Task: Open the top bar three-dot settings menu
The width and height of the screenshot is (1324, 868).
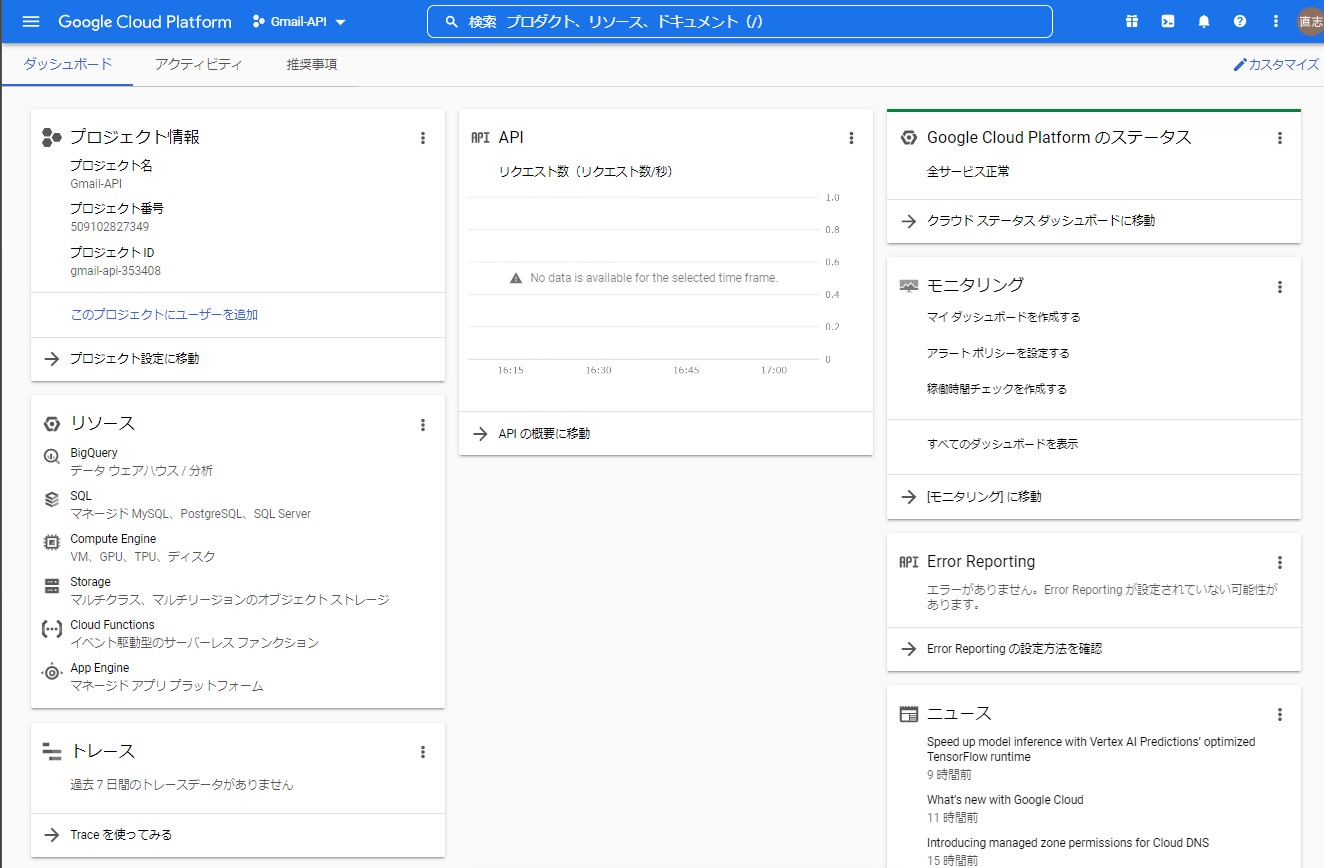Action: coord(1275,21)
